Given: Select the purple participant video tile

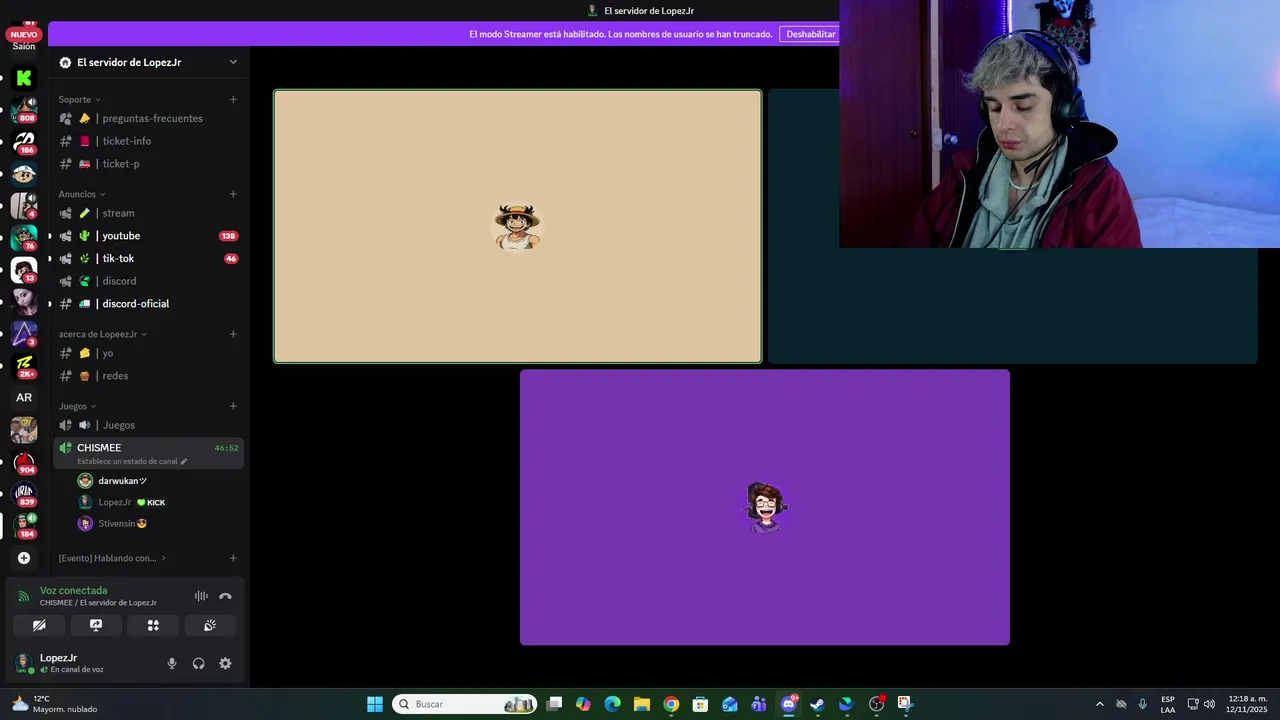Looking at the screenshot, I should click(765, 507).
